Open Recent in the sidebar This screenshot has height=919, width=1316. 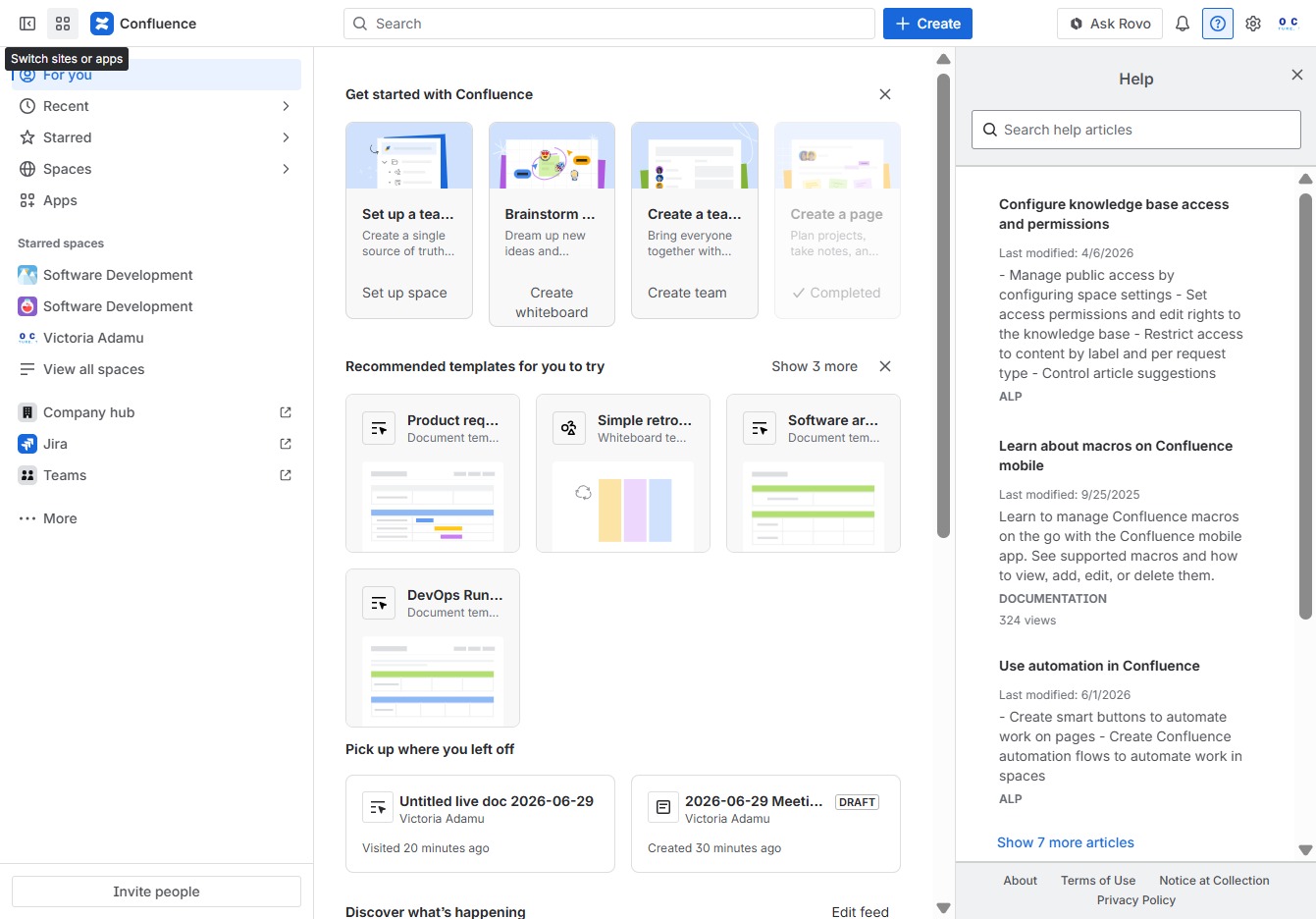tap(156, 106)
